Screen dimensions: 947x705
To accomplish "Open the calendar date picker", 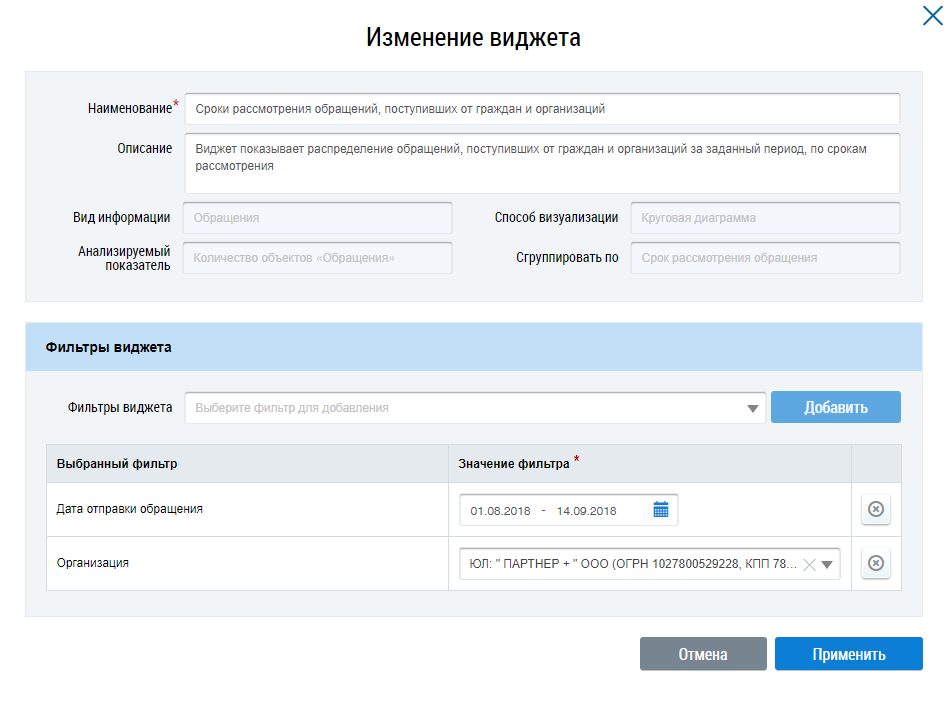I will (660, 510).
